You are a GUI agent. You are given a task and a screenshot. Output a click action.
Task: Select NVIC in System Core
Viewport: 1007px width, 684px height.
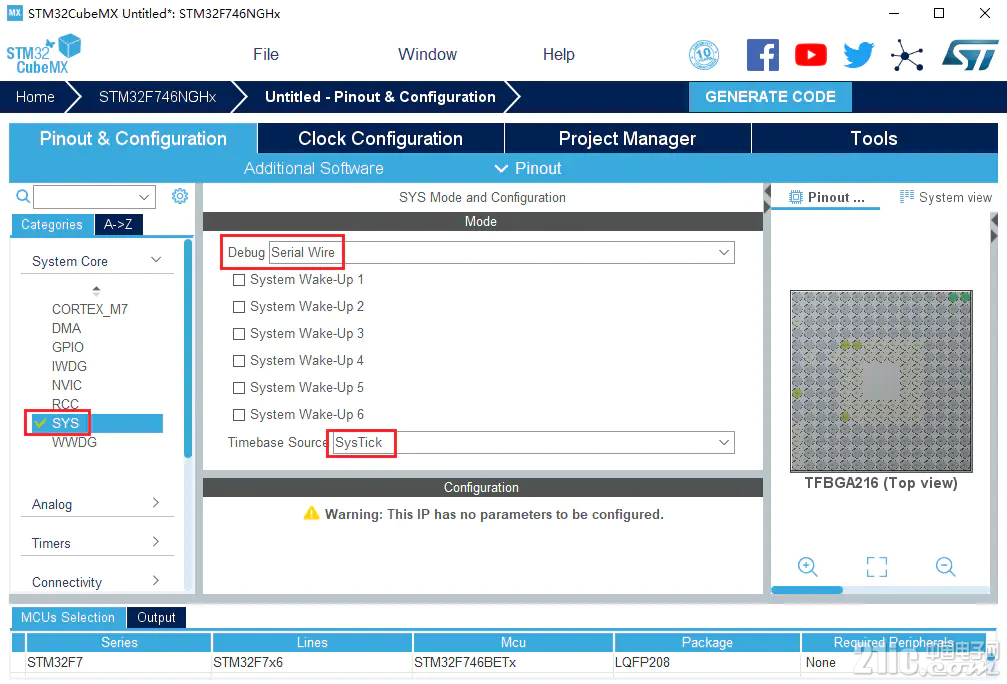pyautogui.click(x=67, y=385)
